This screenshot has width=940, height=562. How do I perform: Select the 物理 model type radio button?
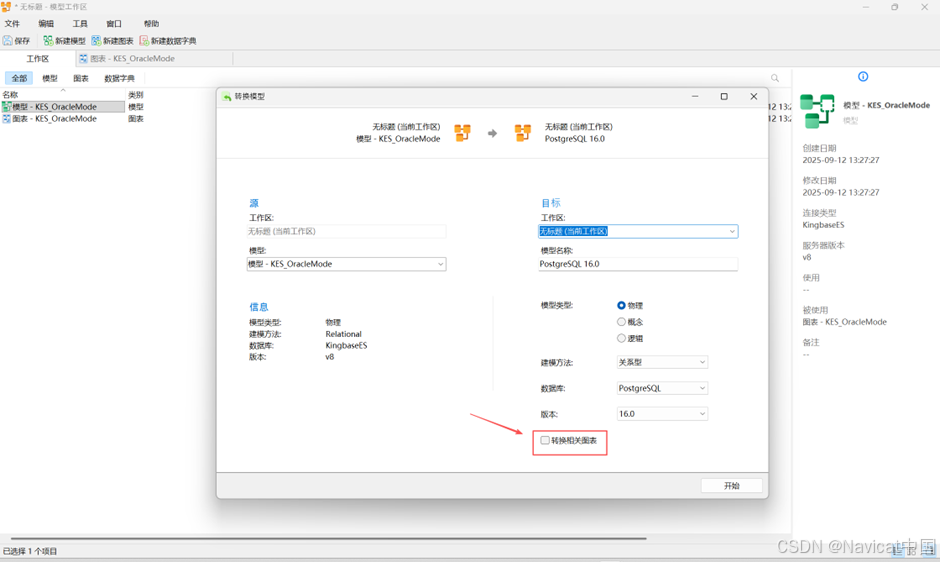(x=621, y=305)
